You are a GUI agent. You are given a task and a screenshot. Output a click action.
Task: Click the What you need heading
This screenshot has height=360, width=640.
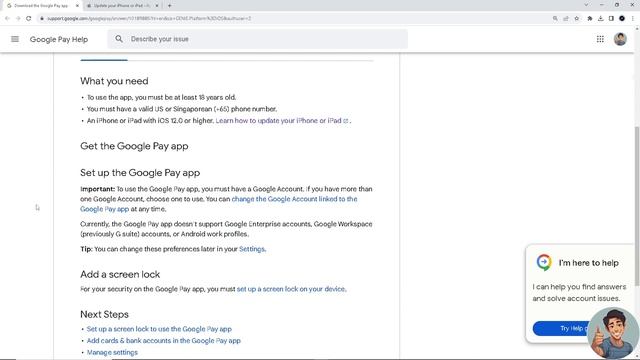point(114,81)
